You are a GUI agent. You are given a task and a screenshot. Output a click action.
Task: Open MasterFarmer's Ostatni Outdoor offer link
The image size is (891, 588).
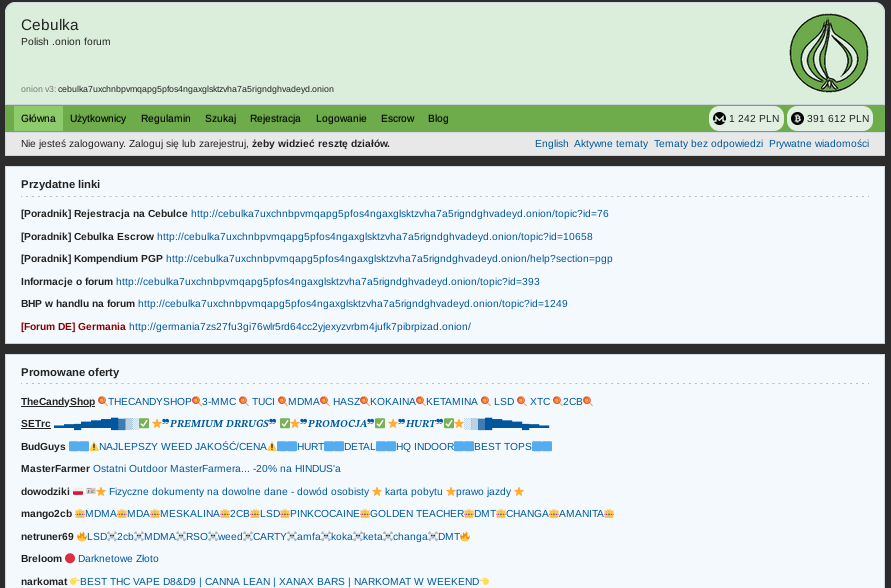click(x=216, y=469)
